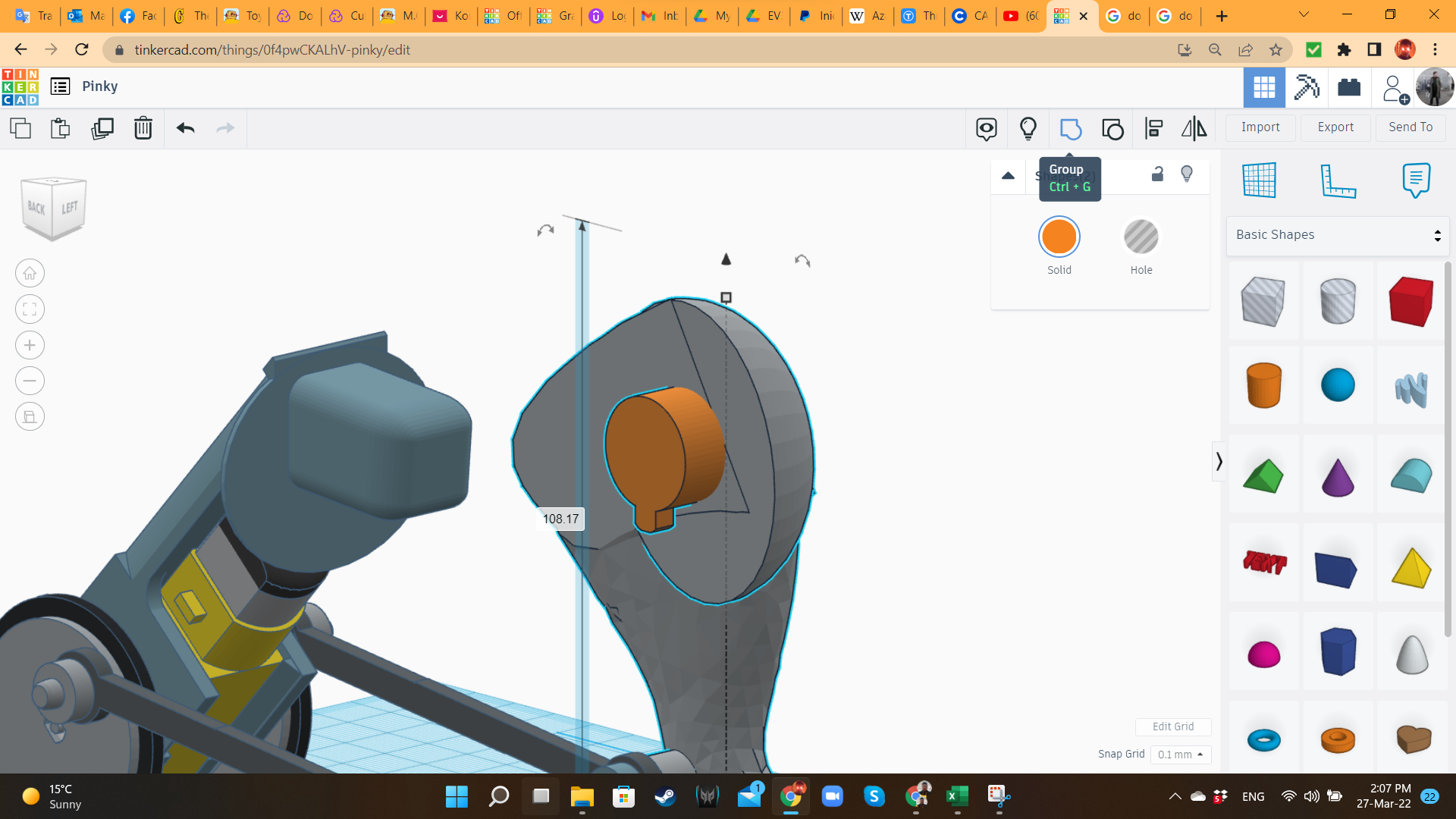Screen dimensions: 1456x819
Task: Toggle the lock editing icon
Action: (x=1157, y=174)
